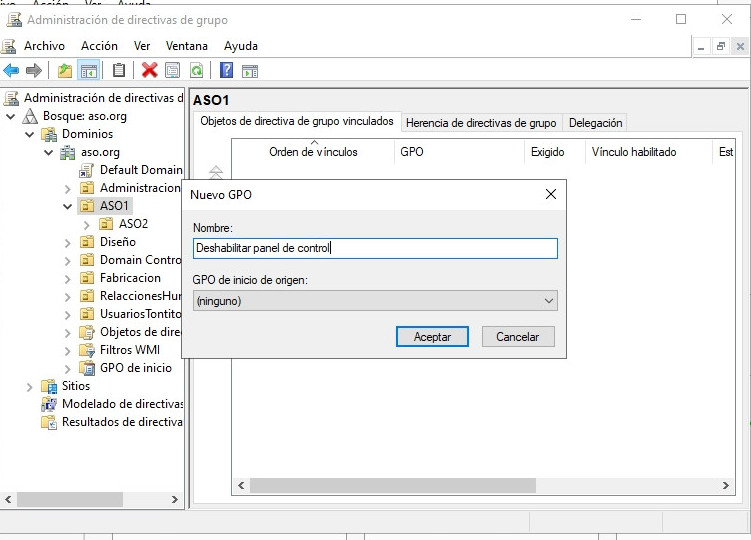This screenshot has height=540, width=751.
Task: Click the clipboard paste toolbar icon
Action: point(119,70)
